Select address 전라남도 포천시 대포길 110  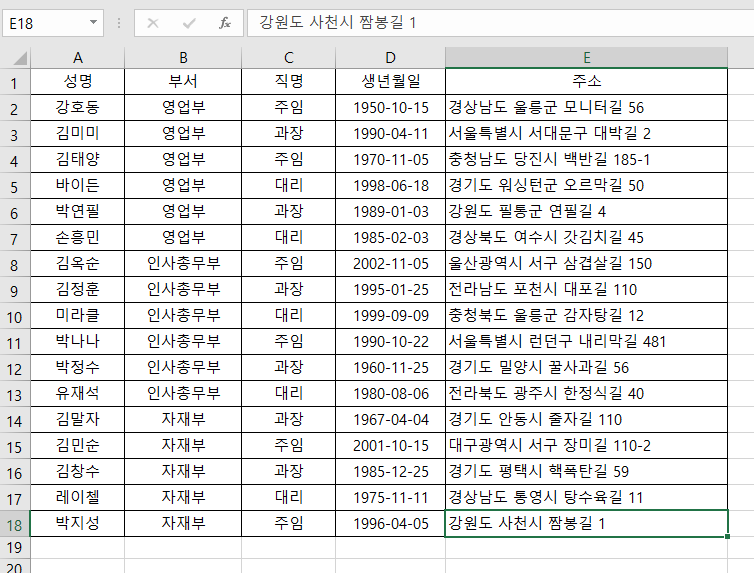click(586, 289)
